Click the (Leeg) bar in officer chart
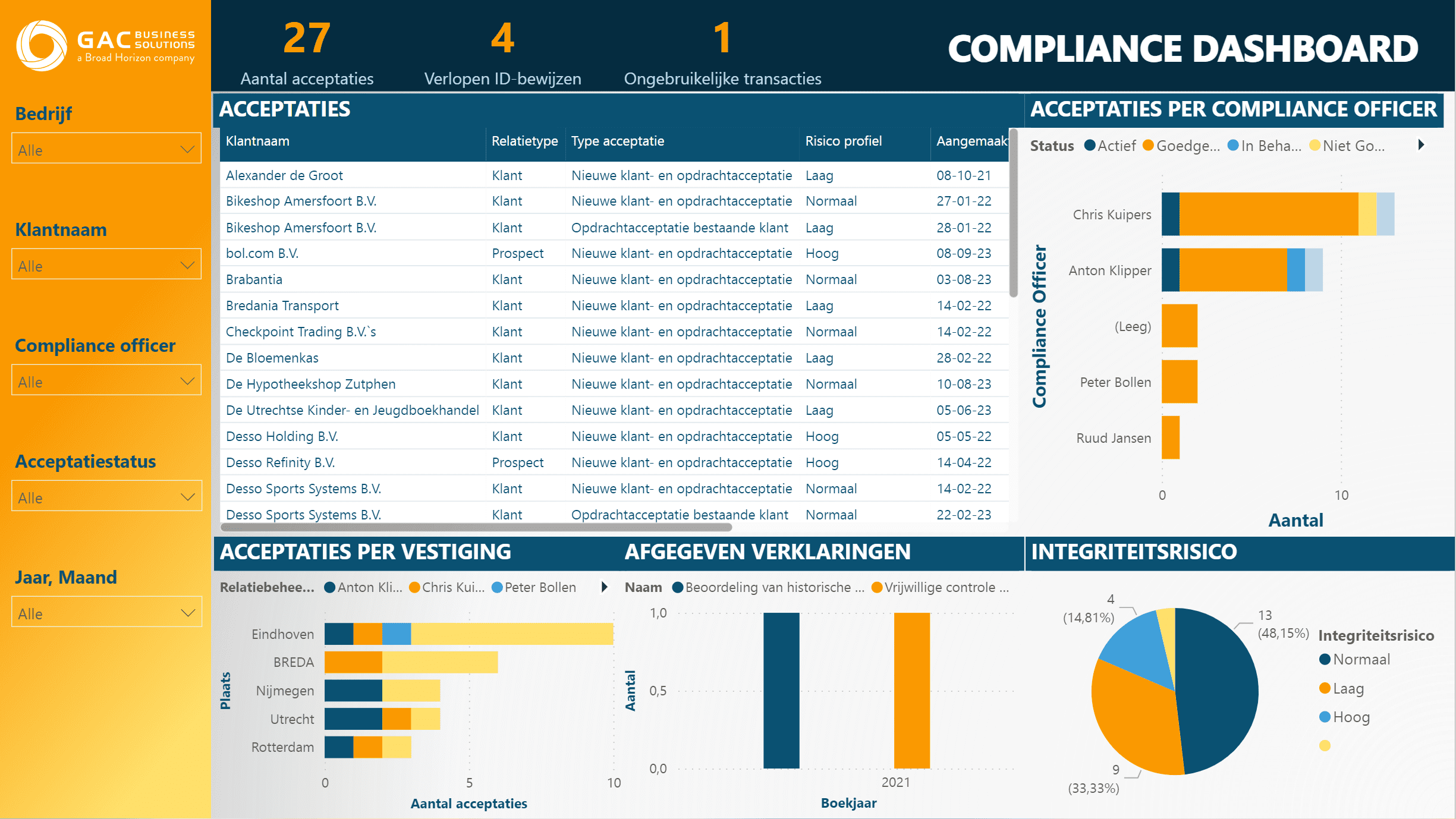 [1180, 326]
